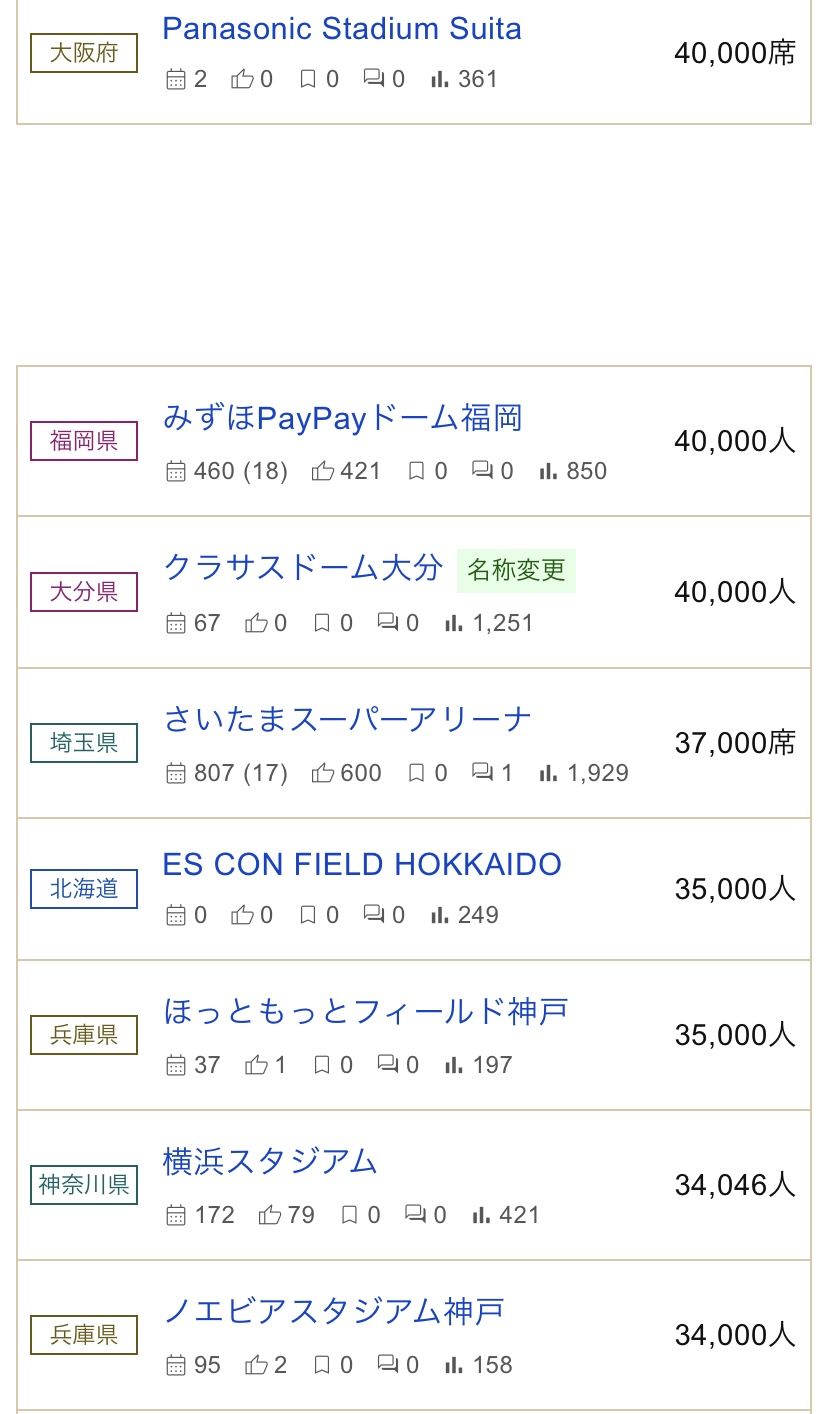Open ES CON FIELD HOKKAIDO link
Viewport: 828px width, 1414px height.
pos(362,864)
